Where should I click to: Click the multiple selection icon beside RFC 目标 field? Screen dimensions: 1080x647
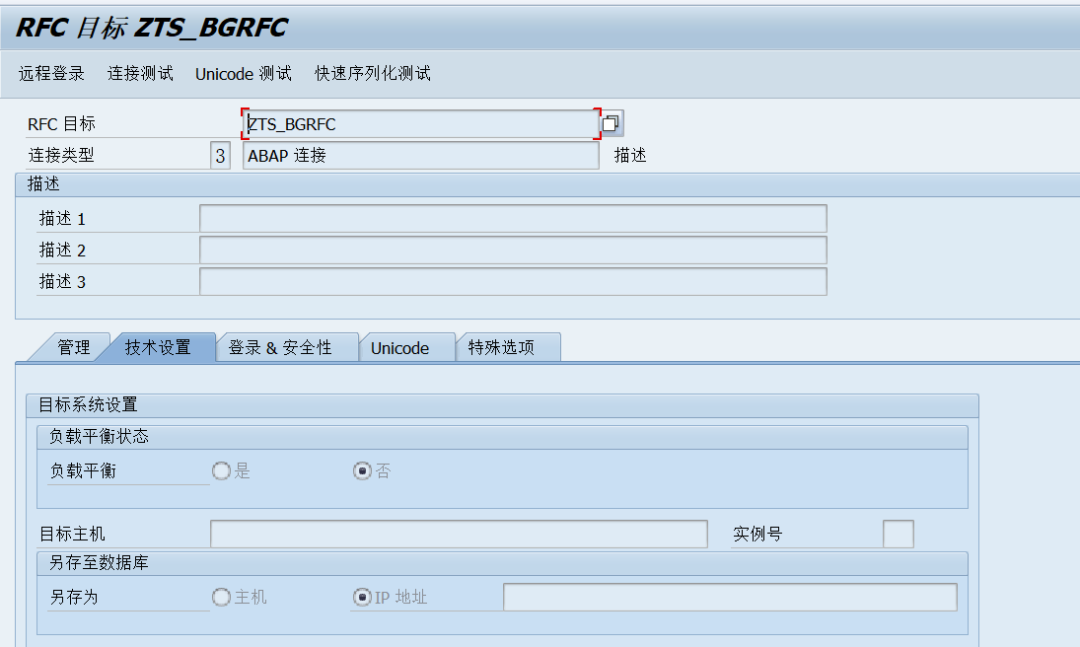[611, 123]
